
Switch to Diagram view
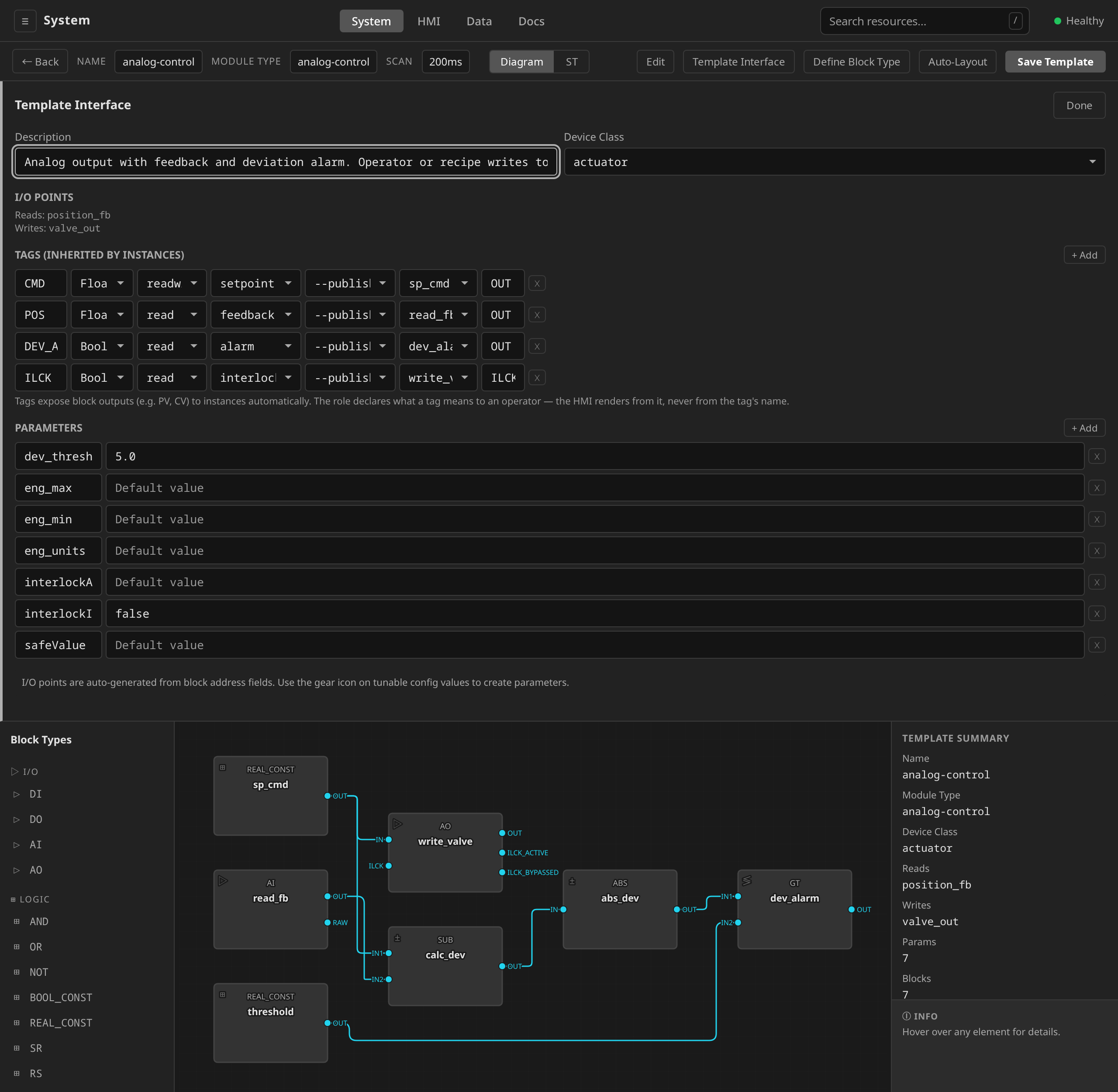click(x=521, y=62)
